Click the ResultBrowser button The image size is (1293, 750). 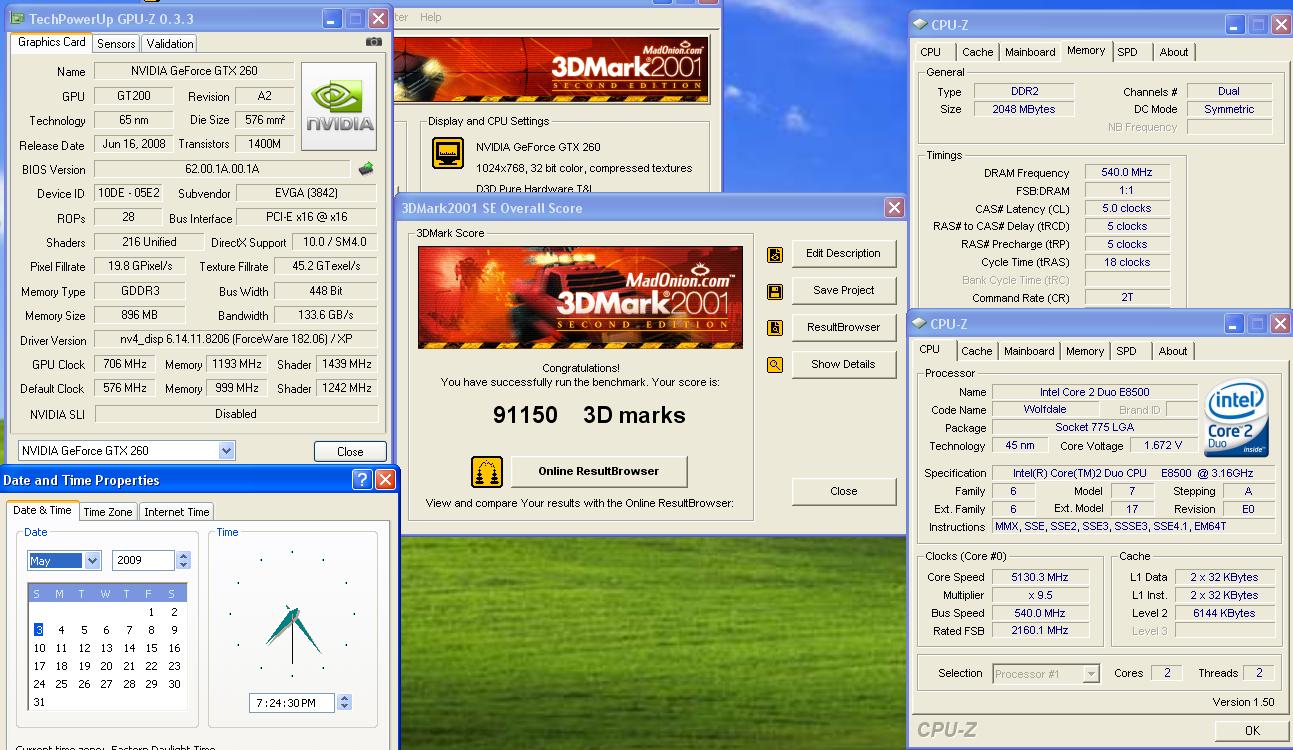[x=843, y=328]
